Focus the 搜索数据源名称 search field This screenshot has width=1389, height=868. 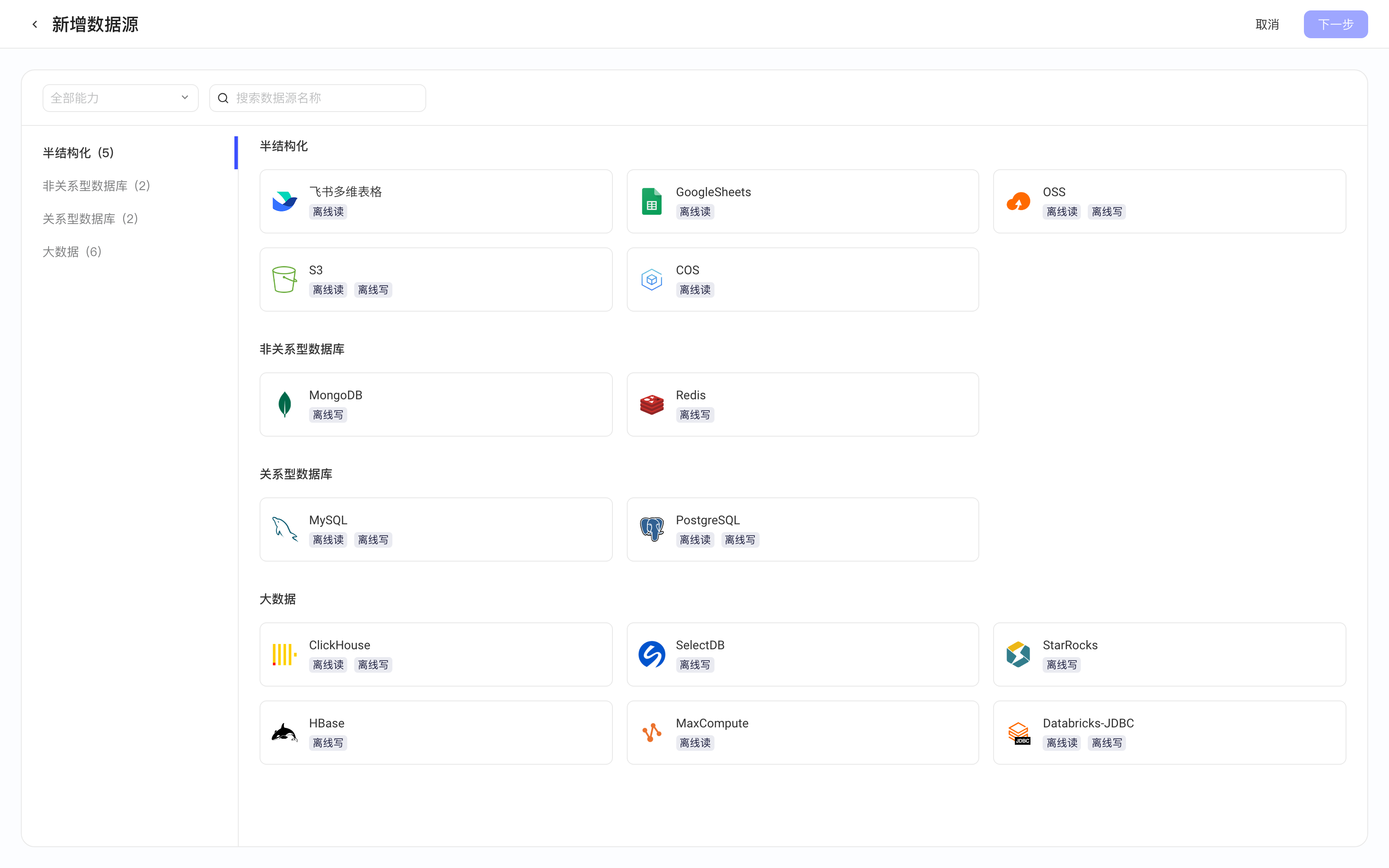(317, 98)
